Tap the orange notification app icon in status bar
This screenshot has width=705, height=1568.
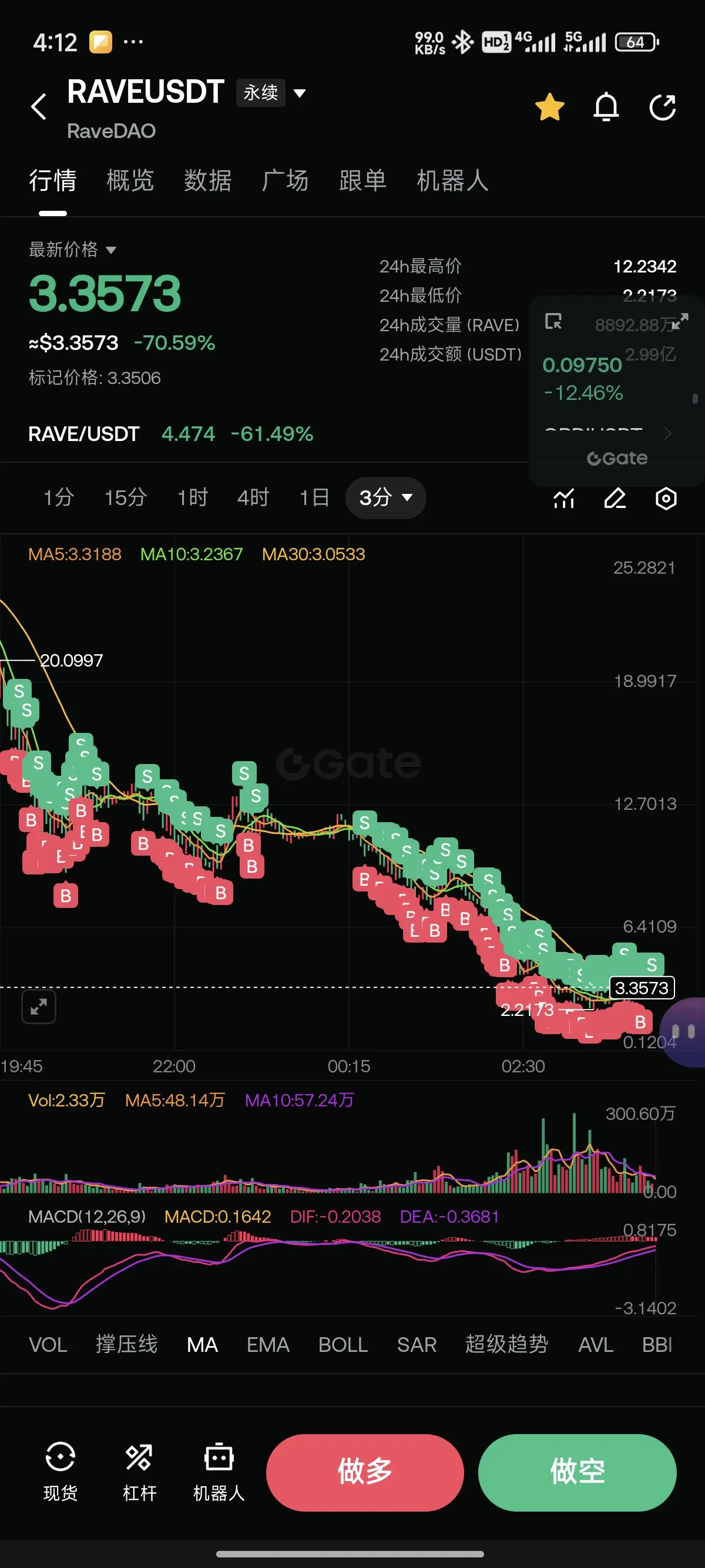pyautogui.click(x=100, y=42)
